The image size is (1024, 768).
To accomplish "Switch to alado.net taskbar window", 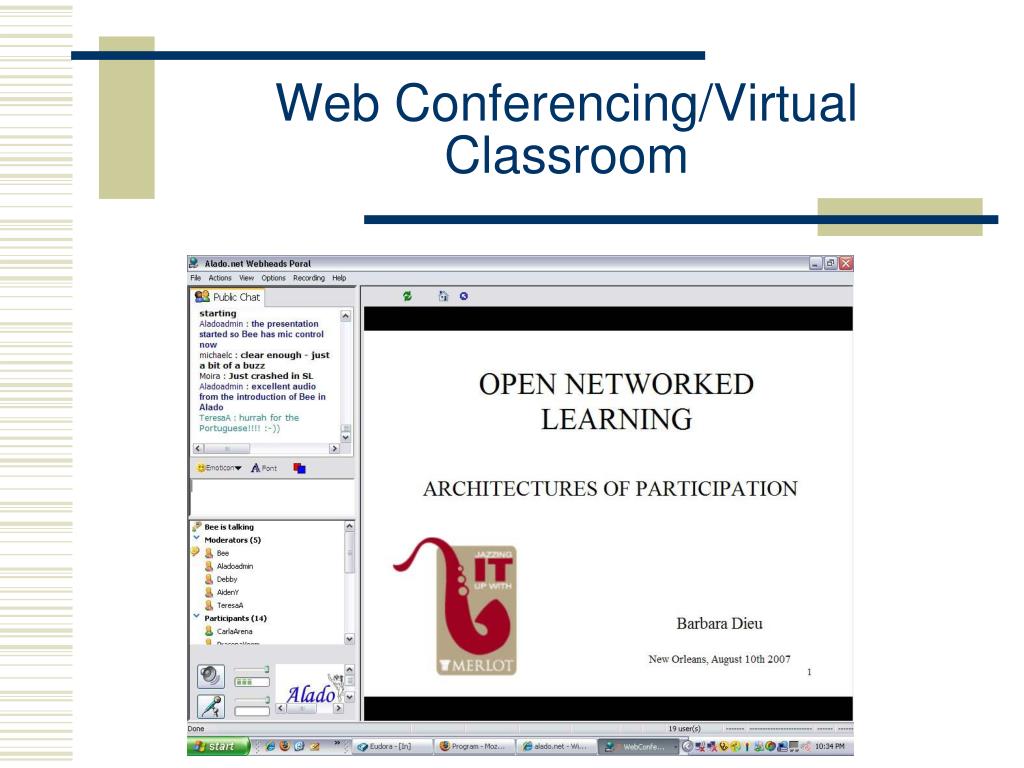I will click(x=556, y=746).
